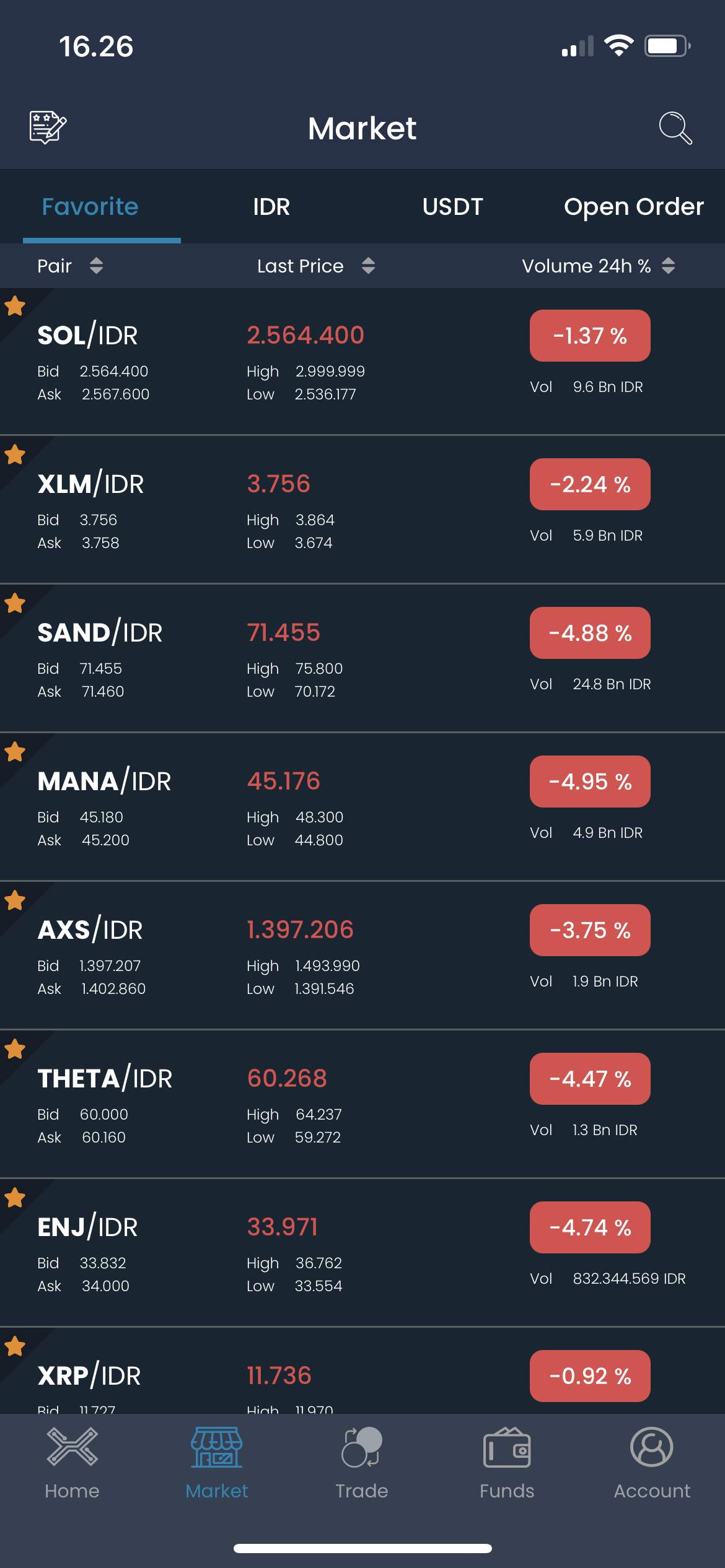
Task: Sort by Last Price arrows
Action: click(368, 266)
